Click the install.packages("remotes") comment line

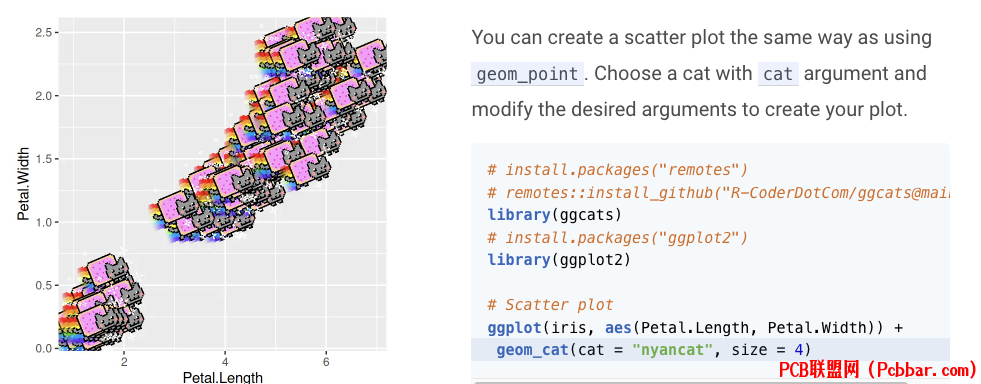[x=618, y=169]
